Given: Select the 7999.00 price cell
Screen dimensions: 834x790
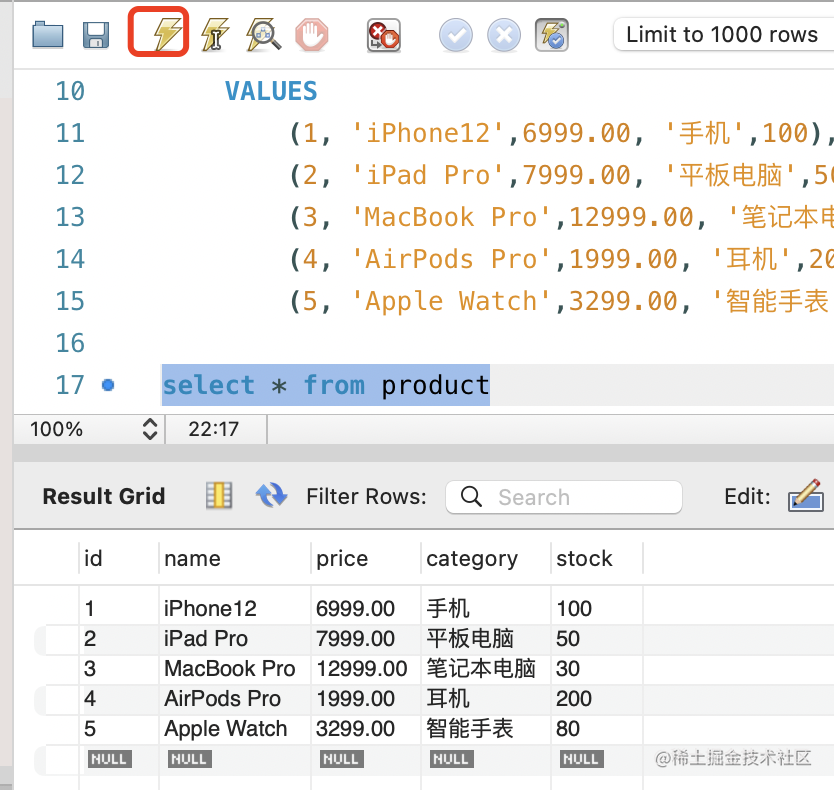Looking at the screenshot, I should 366,638.
